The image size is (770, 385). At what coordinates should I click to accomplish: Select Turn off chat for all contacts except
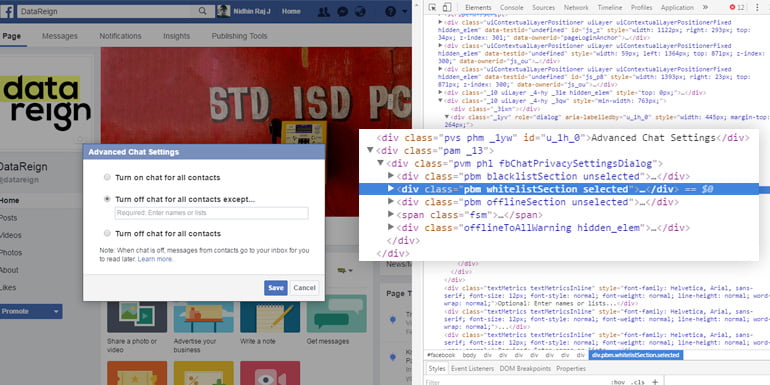click(x=107, y=199)
